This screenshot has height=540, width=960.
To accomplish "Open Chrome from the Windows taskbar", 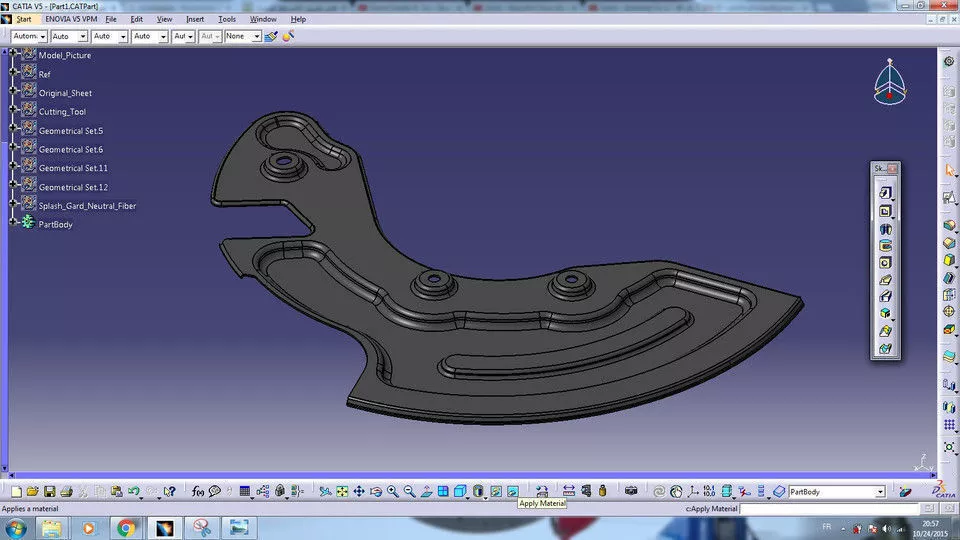I will tap(126, 528).
